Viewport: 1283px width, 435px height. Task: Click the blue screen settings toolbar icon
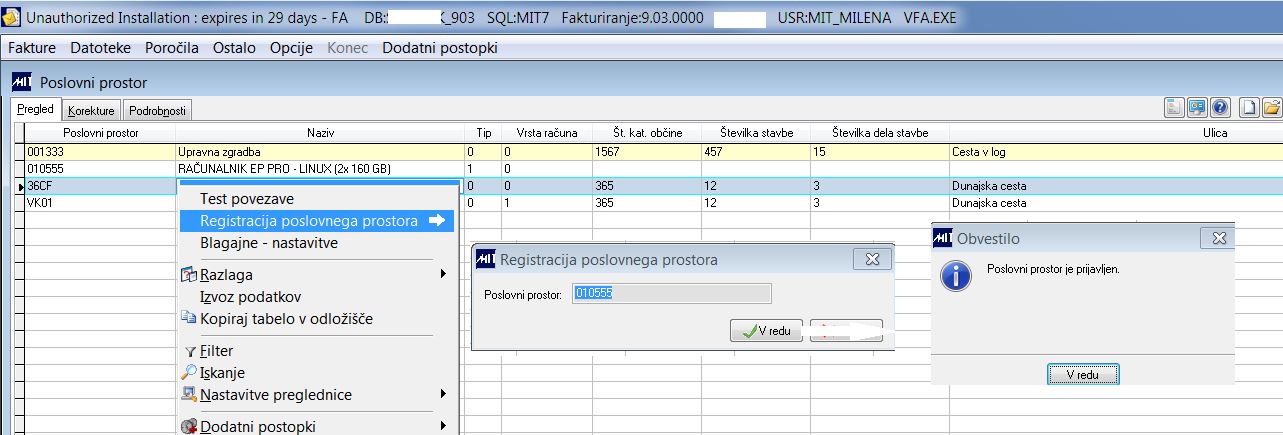tap(1198, 108)
